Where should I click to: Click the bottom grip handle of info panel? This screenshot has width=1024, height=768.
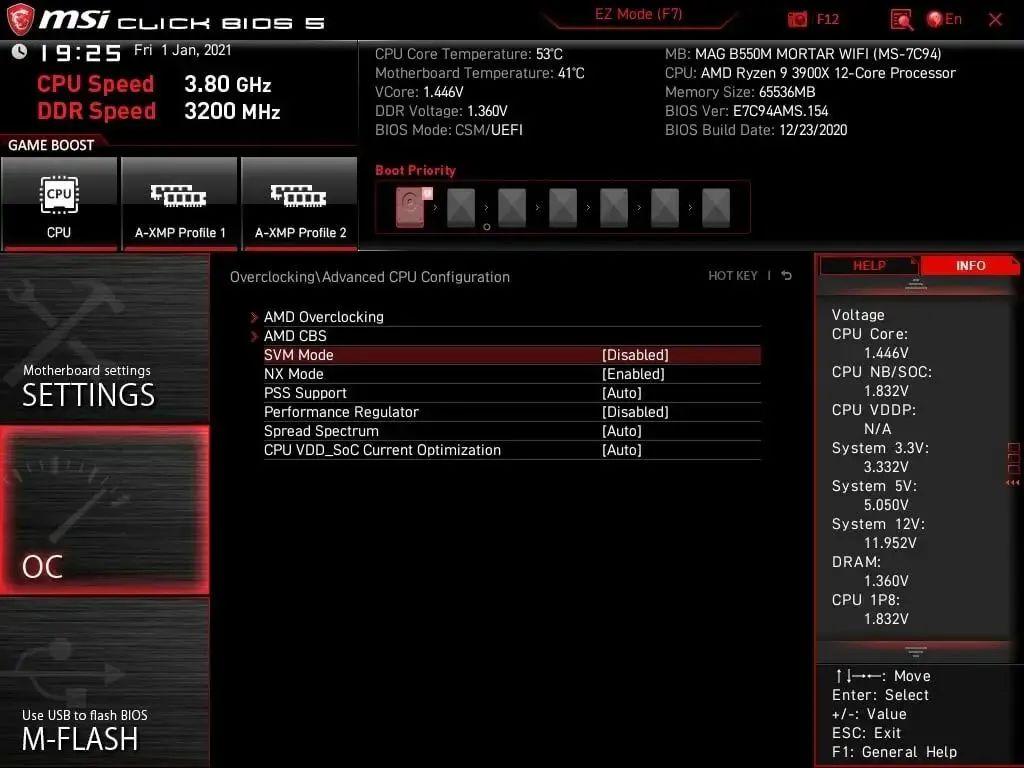915,651
